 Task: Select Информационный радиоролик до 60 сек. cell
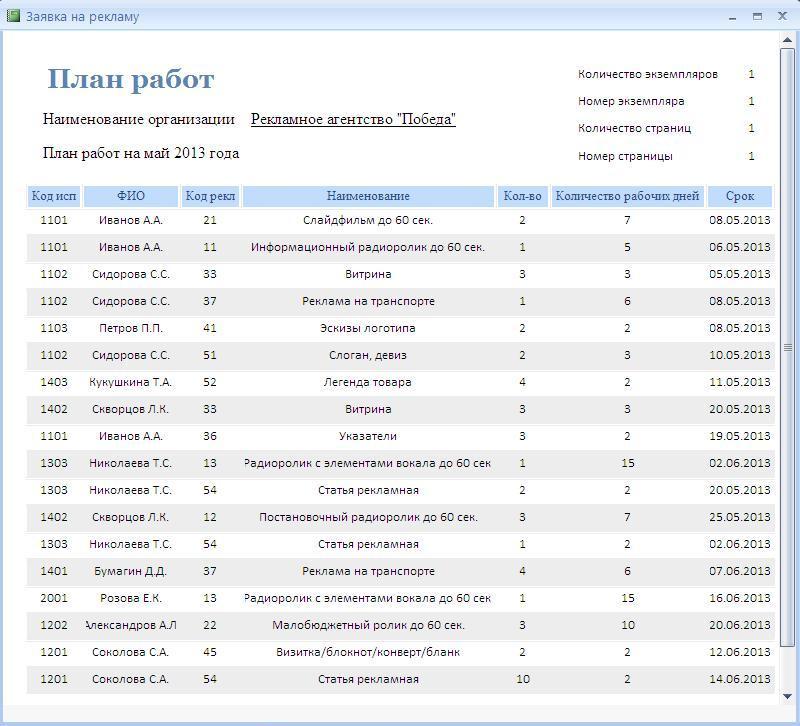tap(368, 247)
